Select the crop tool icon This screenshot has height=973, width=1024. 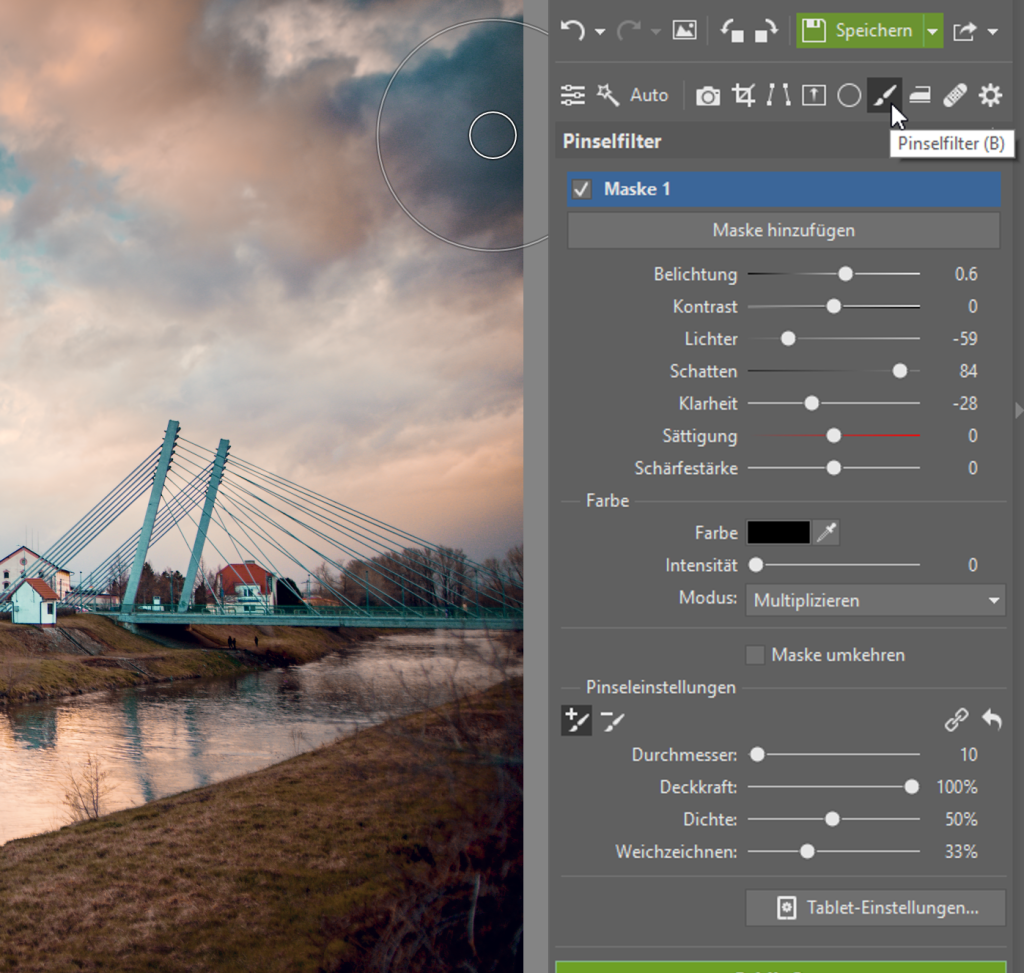[x=743, y=95]
